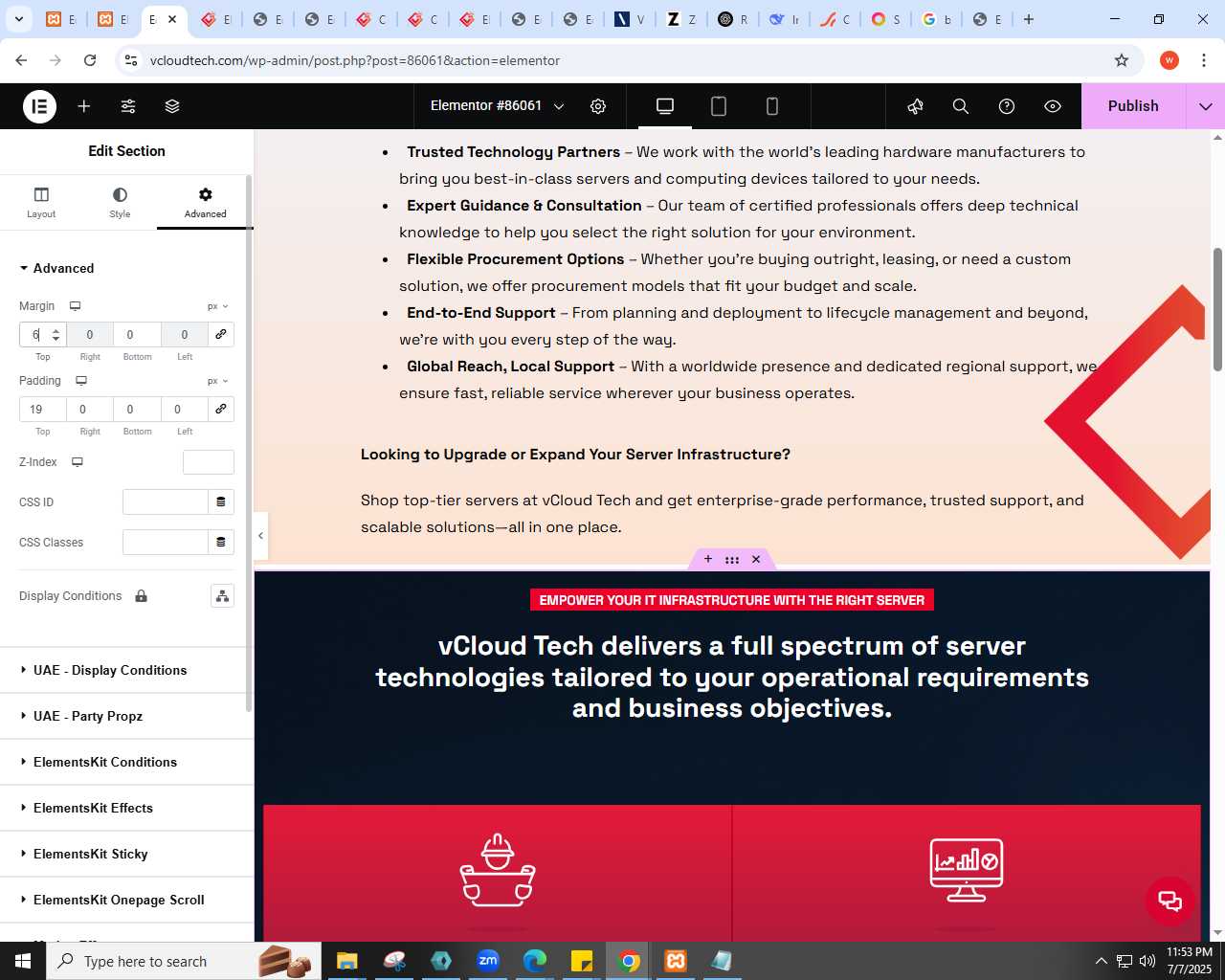Click the red EMPOWER YOUR IT INFRASTRUCTURE badge
The image size is (1225, 980).
[732, 600]
